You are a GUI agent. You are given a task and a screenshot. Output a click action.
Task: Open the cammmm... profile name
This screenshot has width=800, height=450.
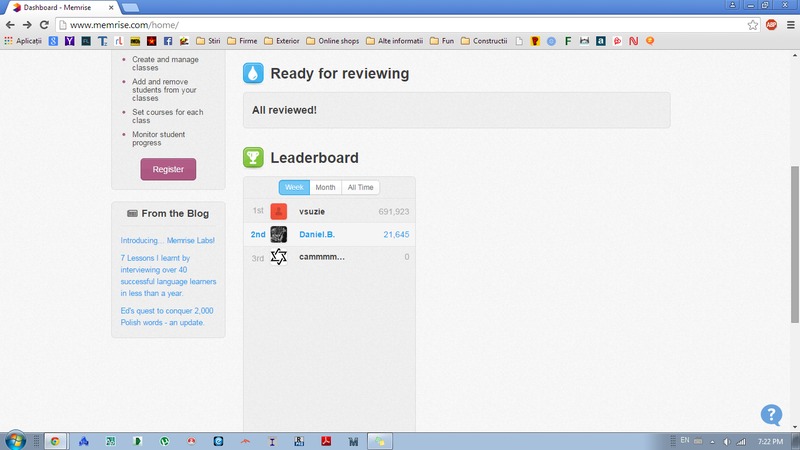coord(322,257)
